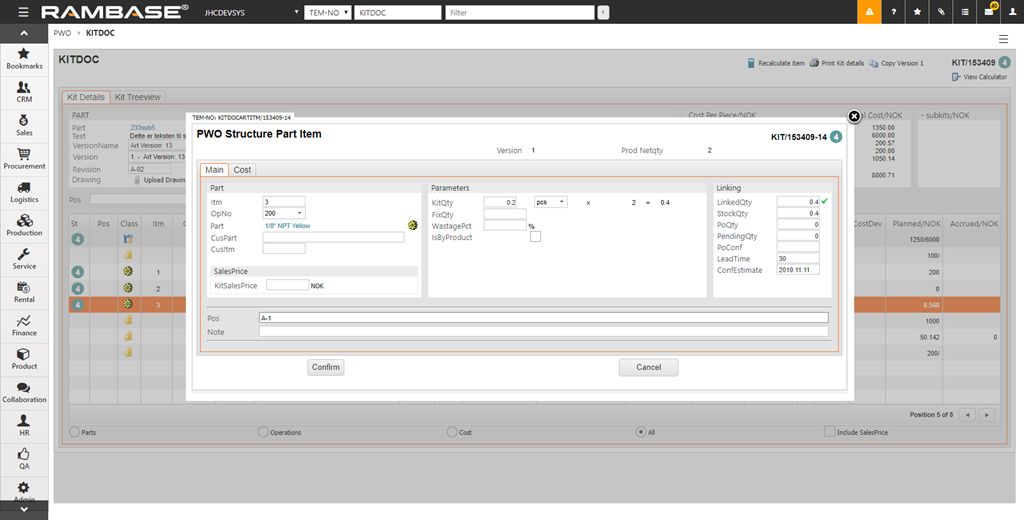Image resolution: width=1024 pixels, height=520 pixels.
Task: Click the help question mark icon
Action: pos(893,12)
